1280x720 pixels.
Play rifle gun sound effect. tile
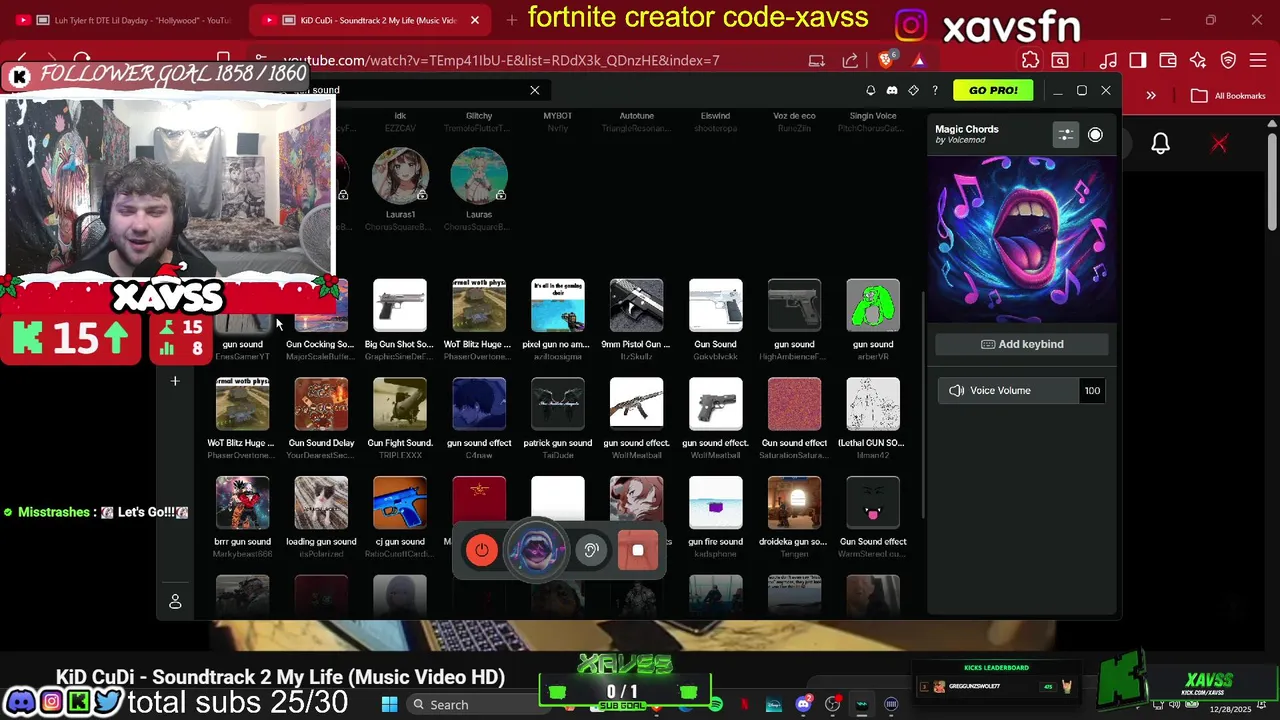point(637,404)
